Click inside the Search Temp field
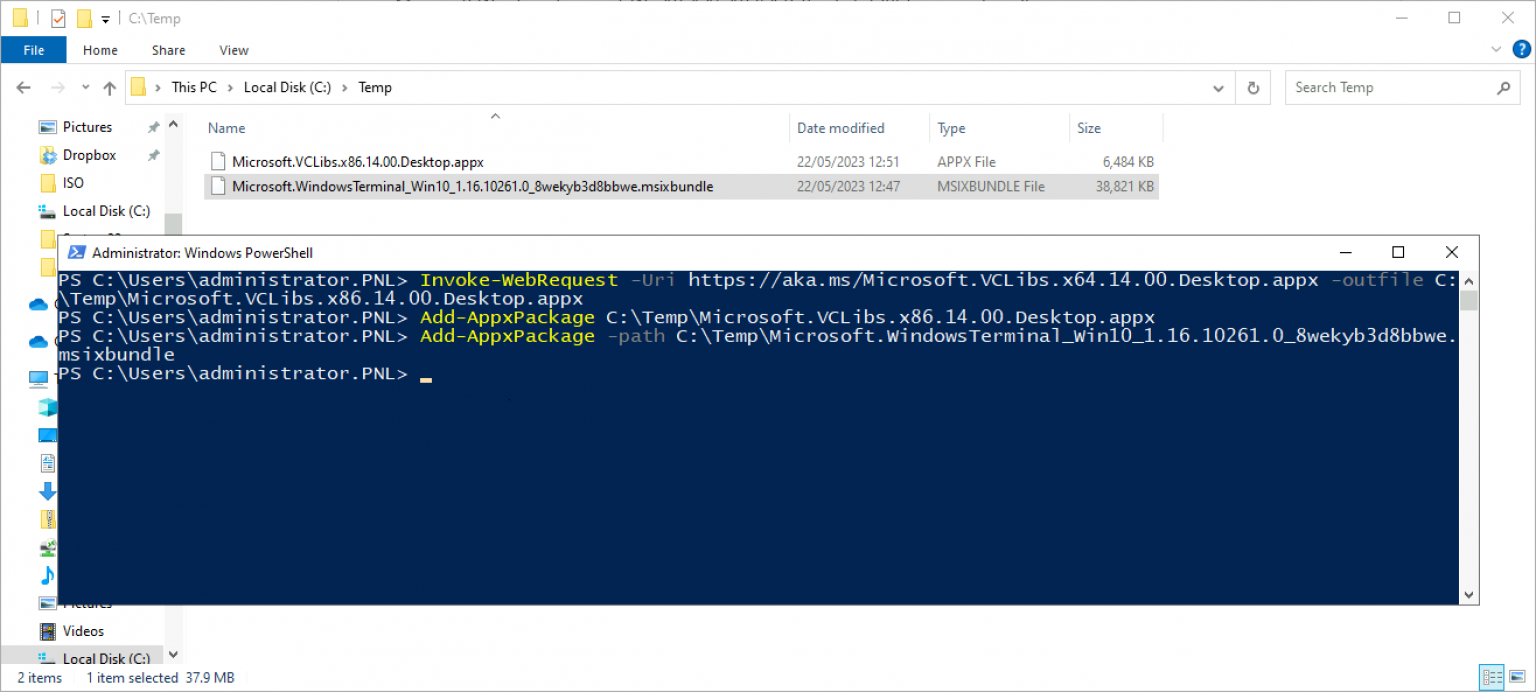 [1390, 87]
